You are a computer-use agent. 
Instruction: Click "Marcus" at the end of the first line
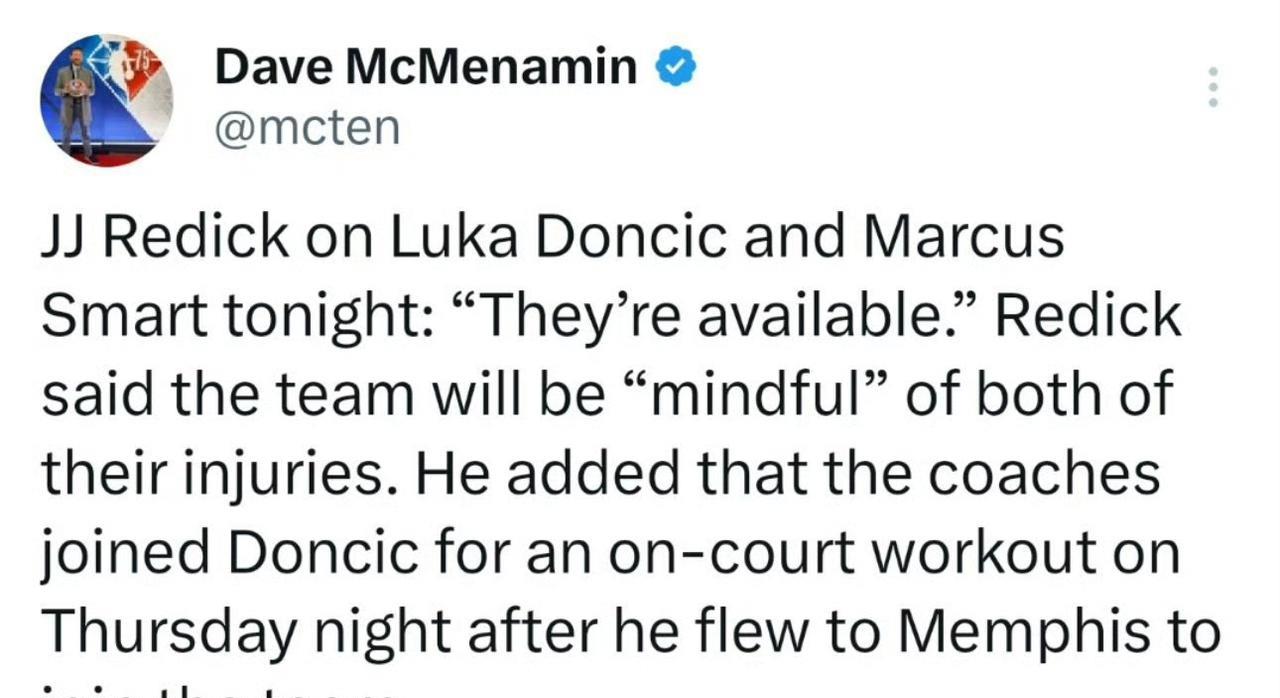pyautogui.click(x=963, y=240)
